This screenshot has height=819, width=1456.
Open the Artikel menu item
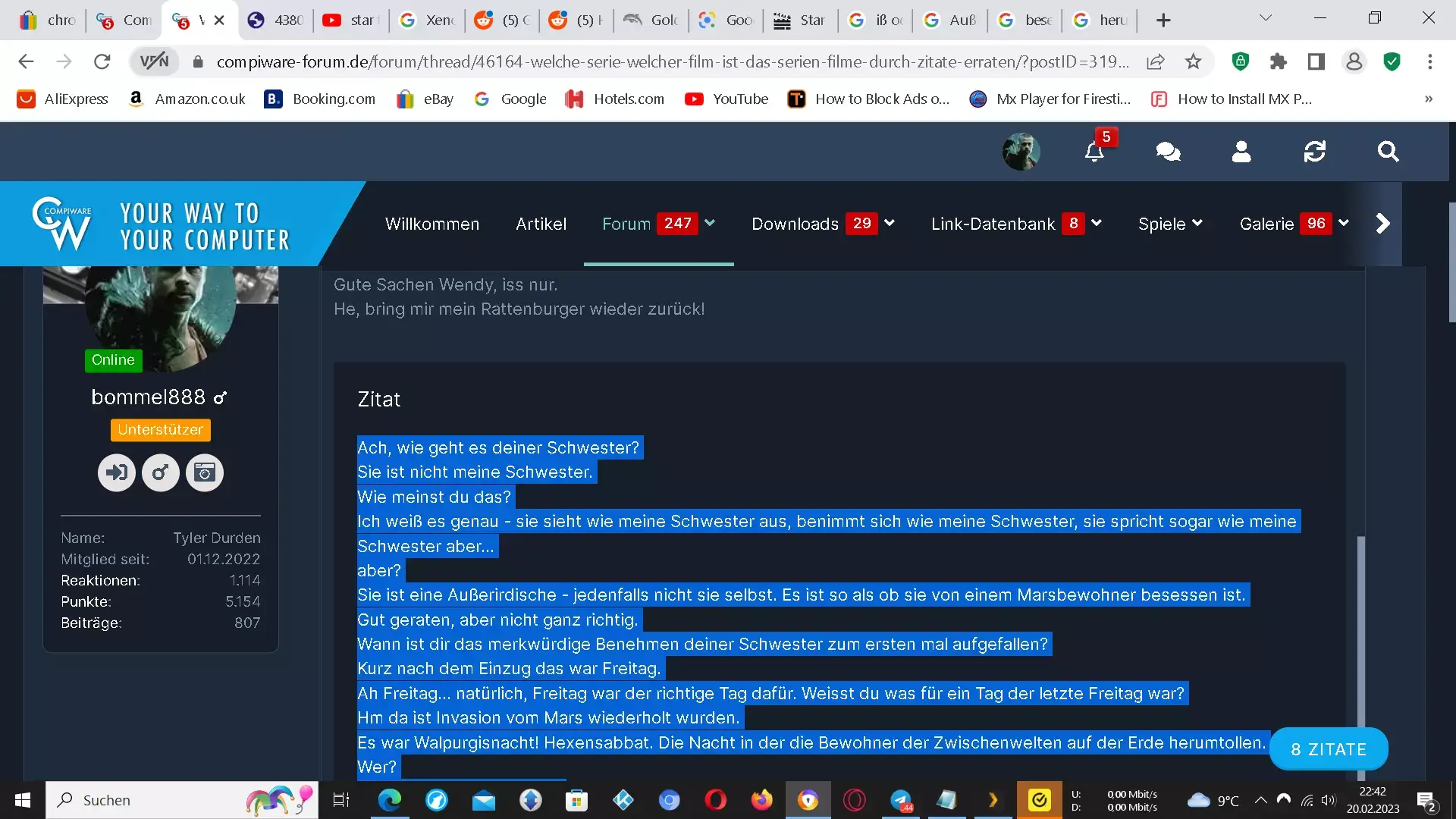(x=541, y=224)
